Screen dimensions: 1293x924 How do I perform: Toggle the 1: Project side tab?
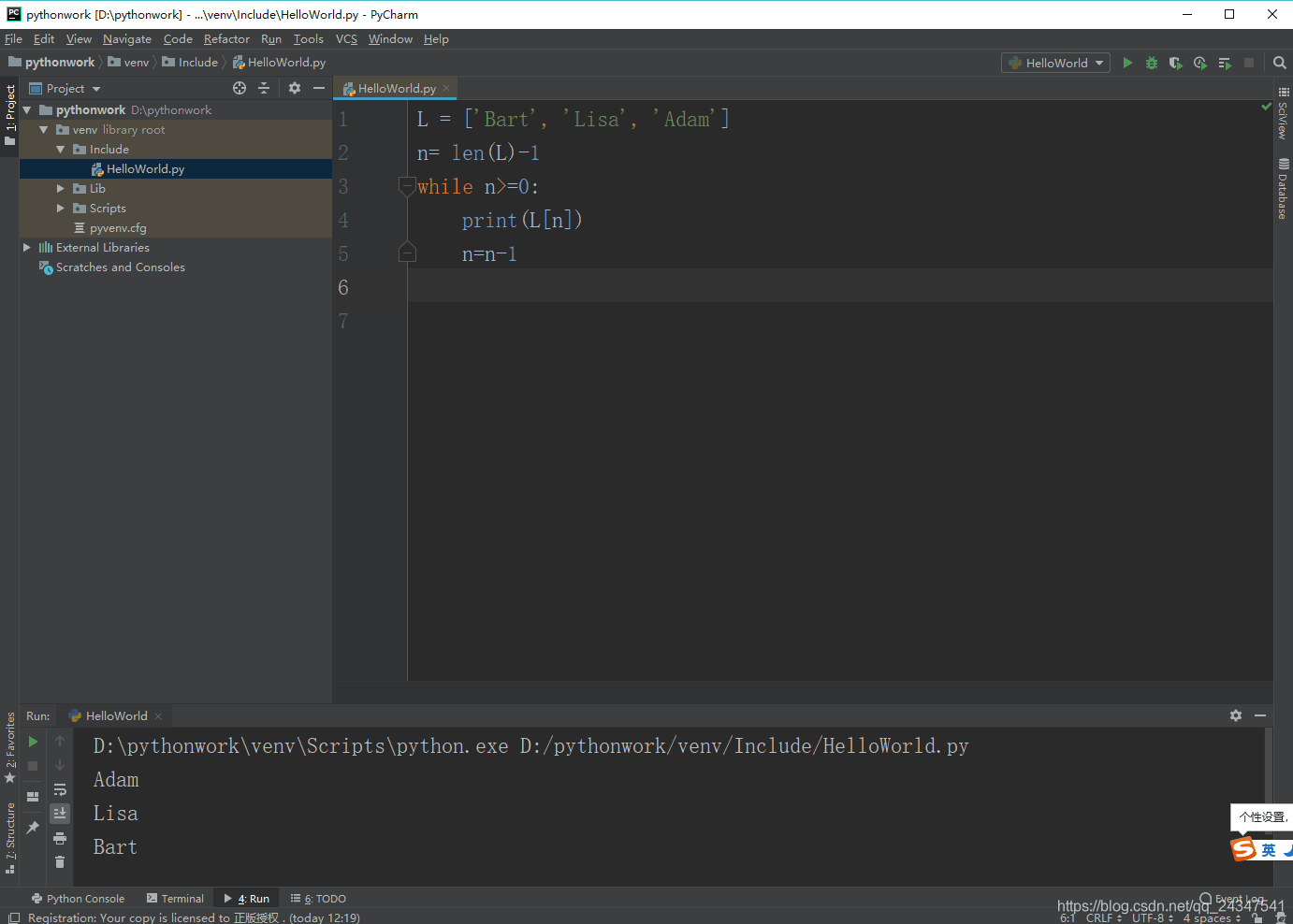click(x=10, y=116)
